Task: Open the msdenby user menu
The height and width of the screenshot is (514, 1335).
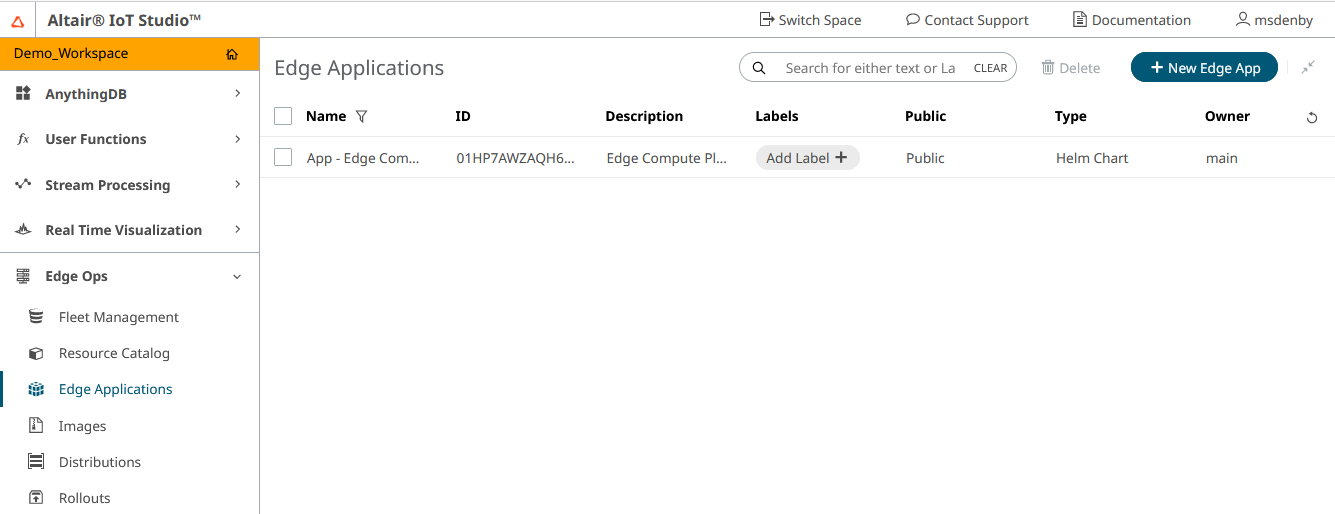Action: point(1273,20)
